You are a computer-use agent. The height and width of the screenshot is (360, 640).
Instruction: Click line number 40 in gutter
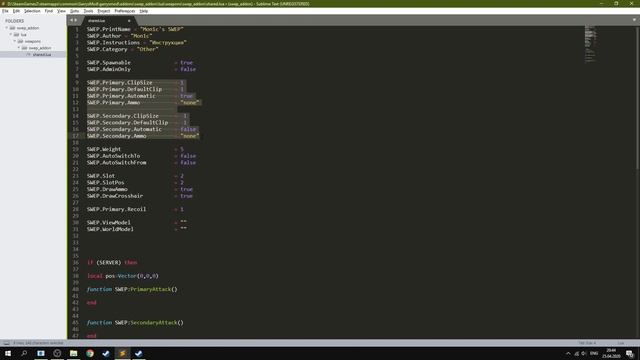(x=76, y=289)
